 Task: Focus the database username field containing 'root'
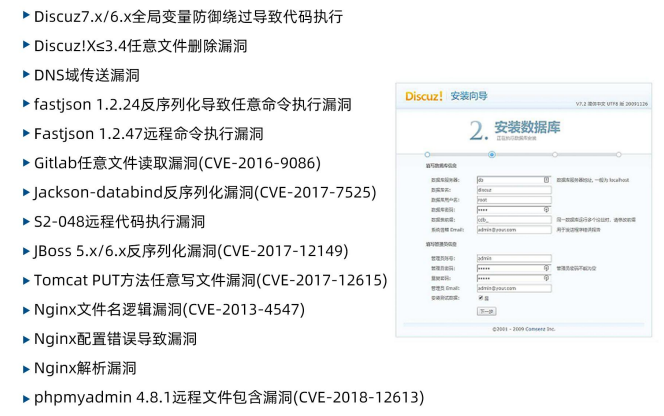[514, 200]
